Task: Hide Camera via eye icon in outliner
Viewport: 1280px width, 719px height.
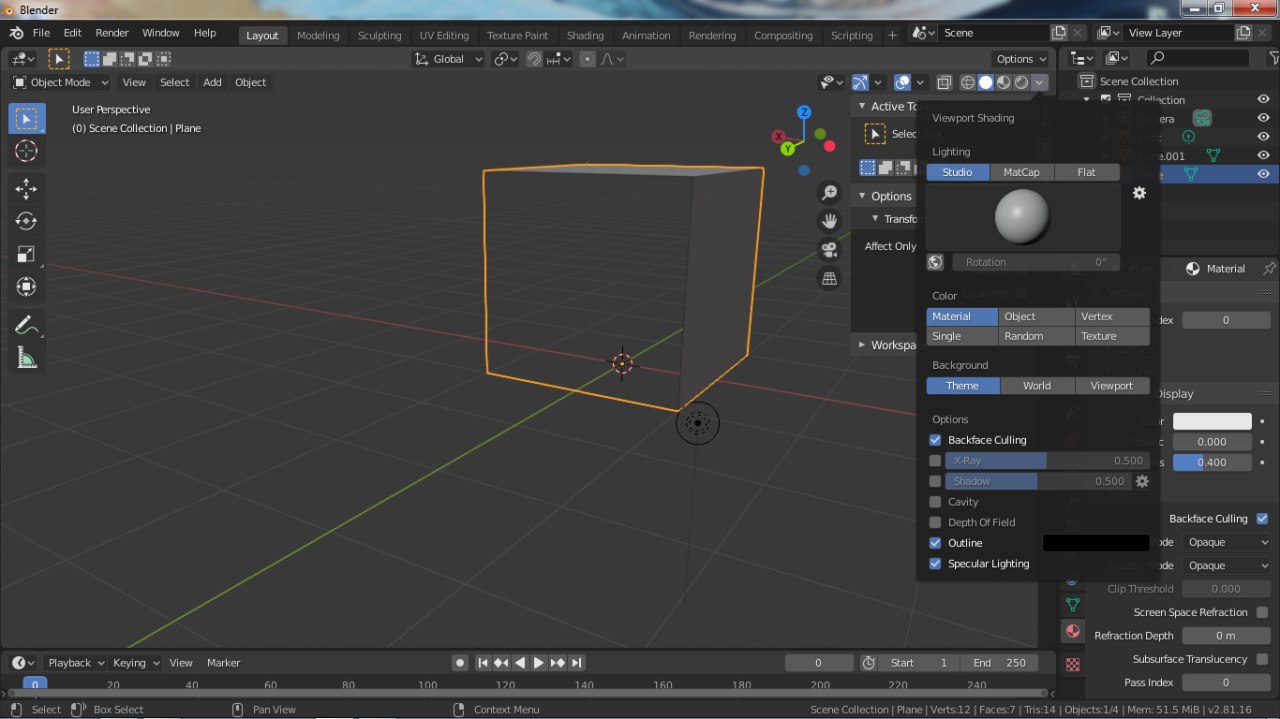Action: coord(1263,118)
